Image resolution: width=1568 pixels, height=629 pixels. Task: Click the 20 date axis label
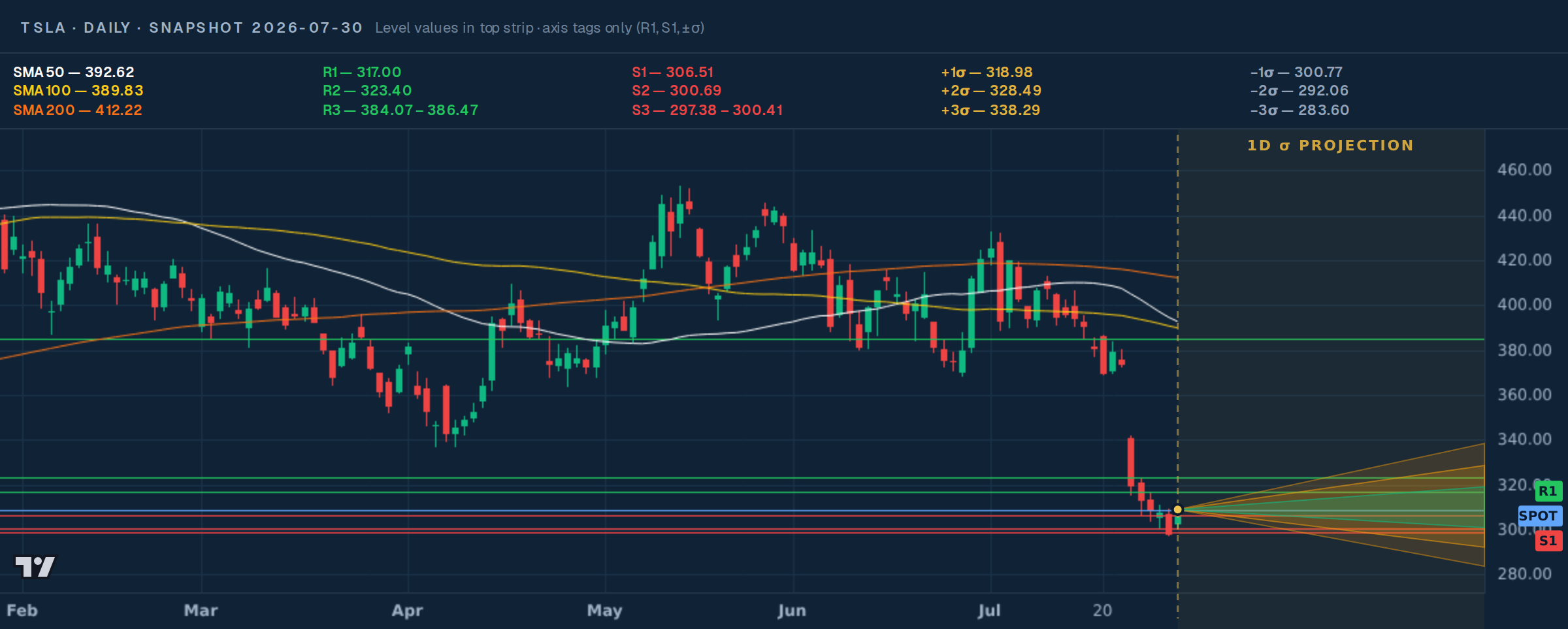(x=1103, y=611)
